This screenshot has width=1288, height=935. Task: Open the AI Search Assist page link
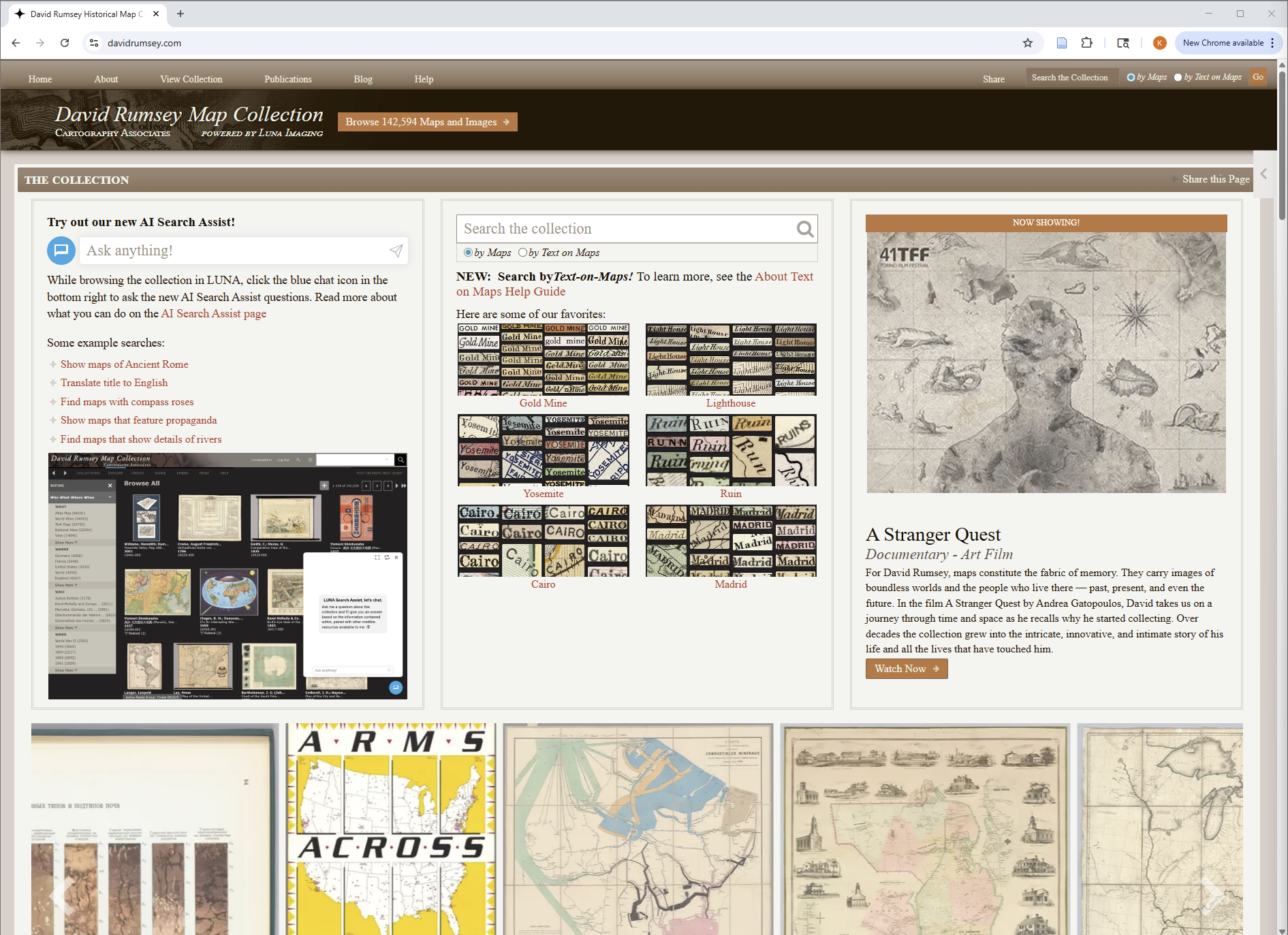click(213, 313)
